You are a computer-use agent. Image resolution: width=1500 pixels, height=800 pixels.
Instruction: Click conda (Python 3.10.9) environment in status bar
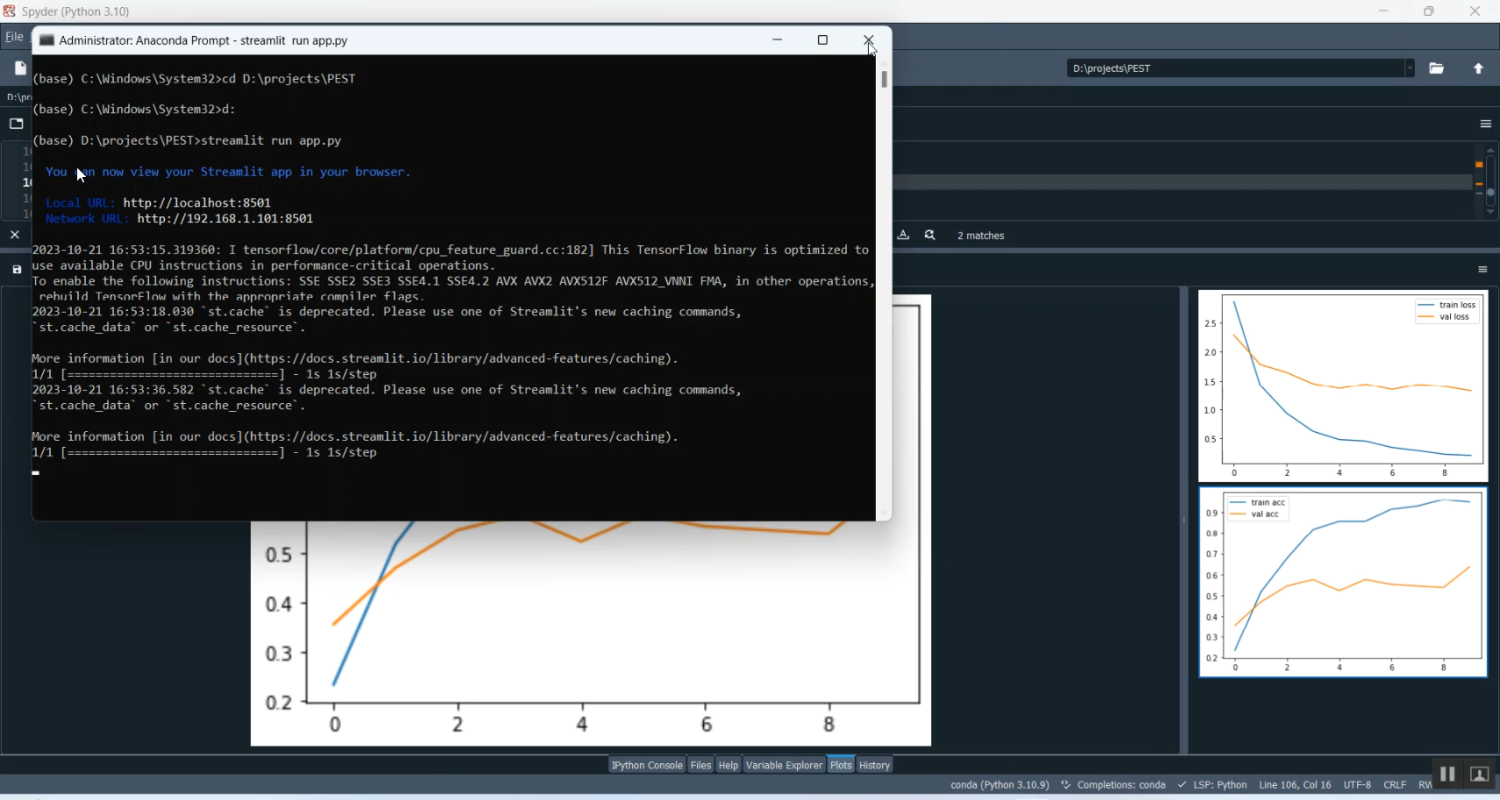999,785
